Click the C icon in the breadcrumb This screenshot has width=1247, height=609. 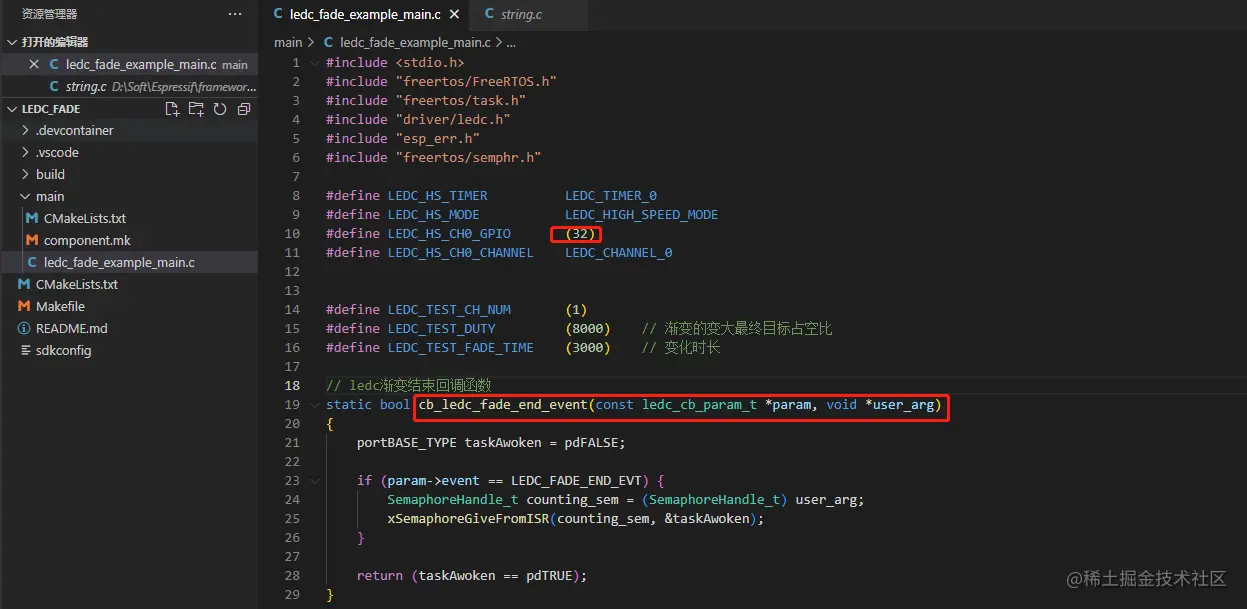[329, 43]
